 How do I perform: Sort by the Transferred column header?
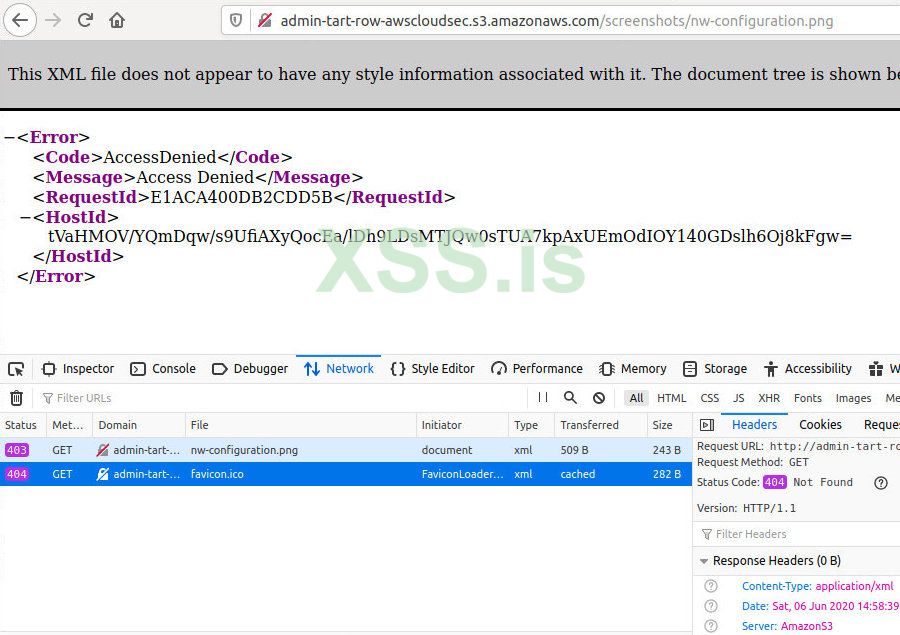coord(600,425)
